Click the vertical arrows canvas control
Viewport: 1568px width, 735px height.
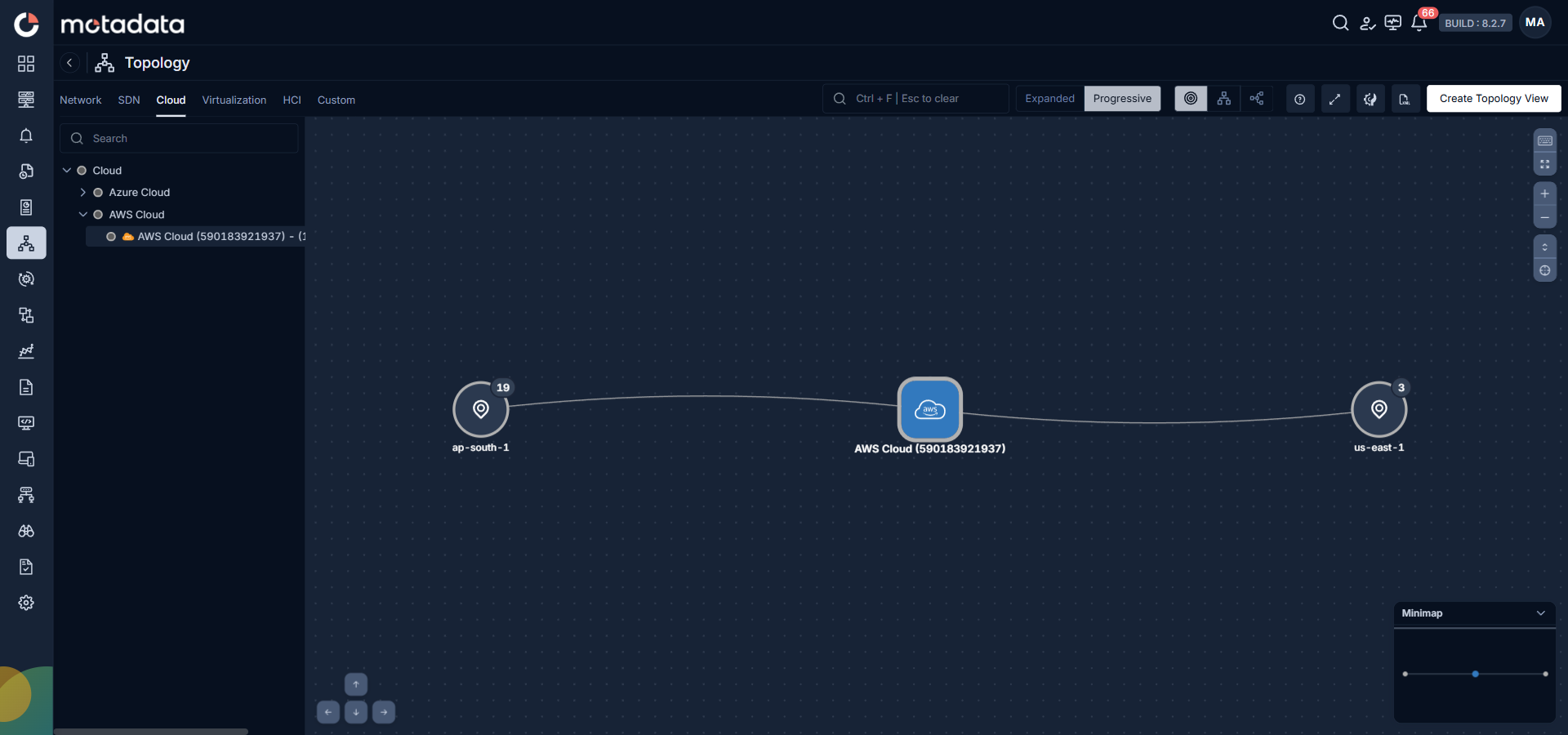click(x=1545, y=247)
